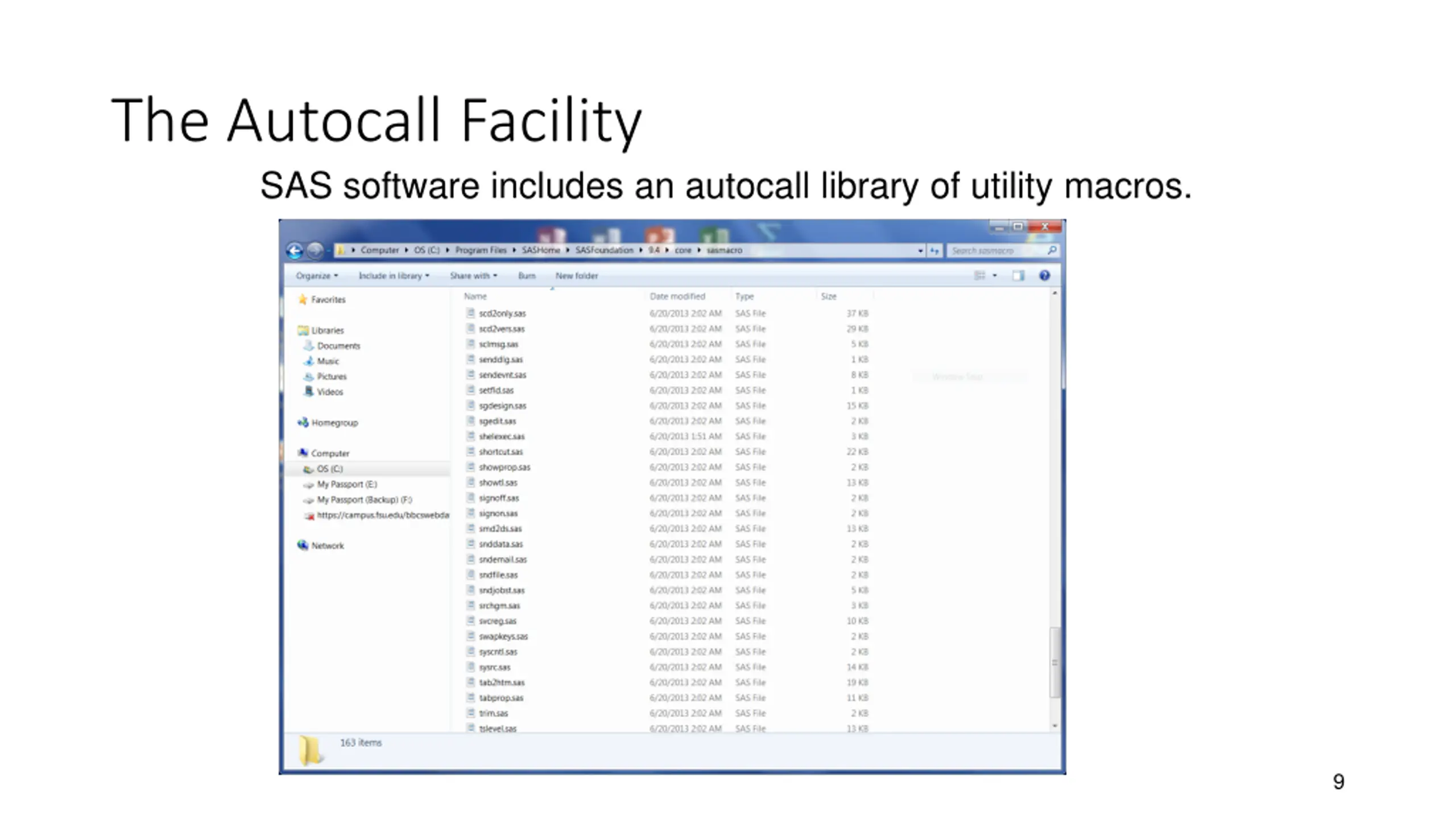Viewport: 1456px width, 819px height.
Task: Click SASHome in the breadcrumb path
Action: click(x=541, y=250)
